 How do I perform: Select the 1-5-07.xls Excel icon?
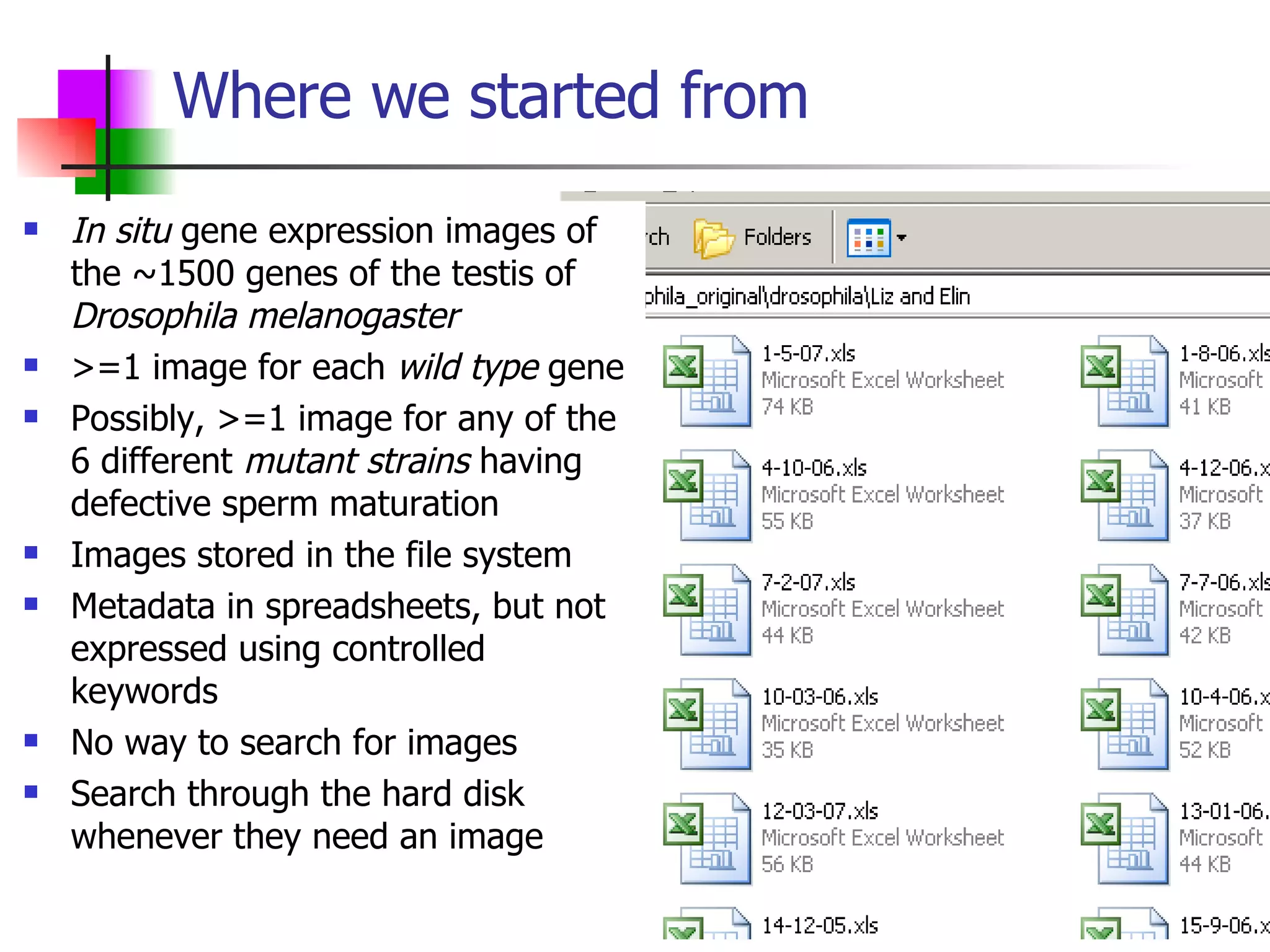point(708,381)
